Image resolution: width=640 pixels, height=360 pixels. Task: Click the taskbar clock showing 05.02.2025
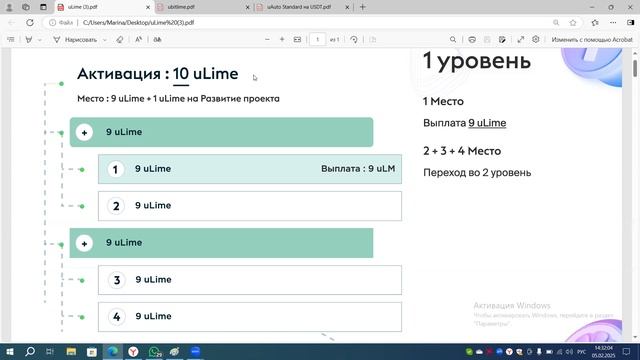[x=604, y=351]
